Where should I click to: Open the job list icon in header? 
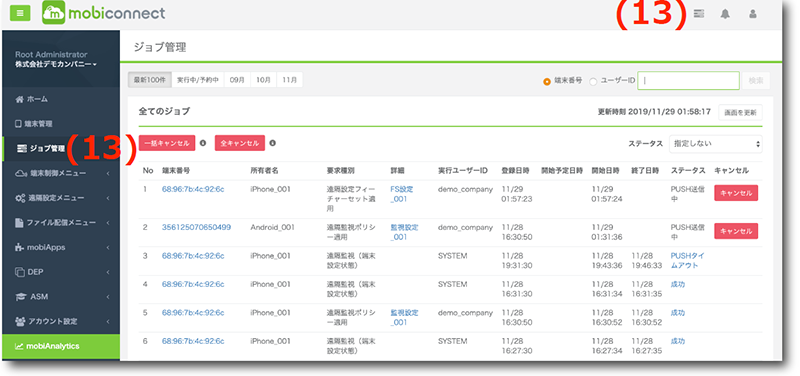(x=699, y=14)
